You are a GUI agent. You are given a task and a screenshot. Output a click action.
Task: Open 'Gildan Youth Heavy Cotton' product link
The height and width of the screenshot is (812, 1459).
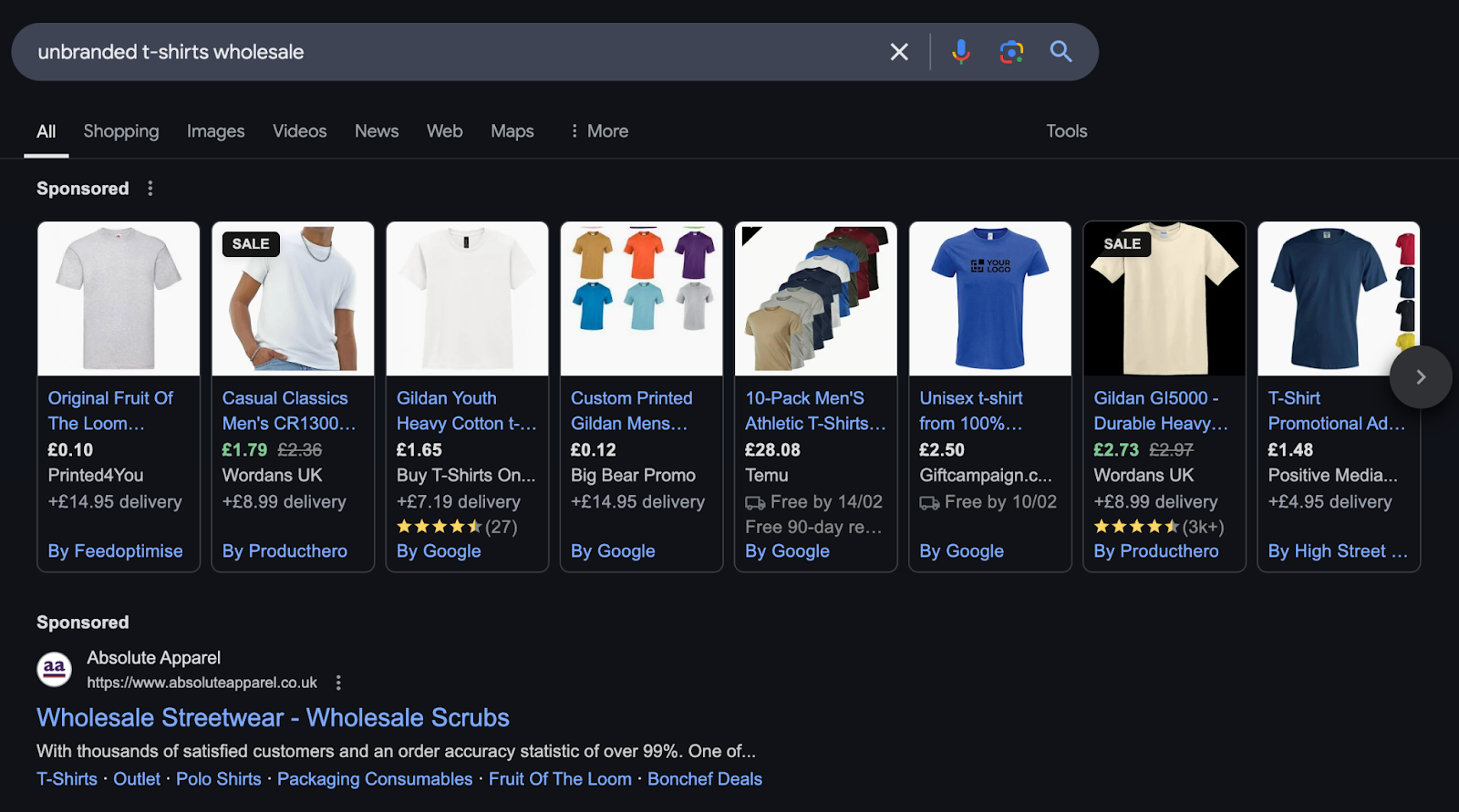pos(467,411)
